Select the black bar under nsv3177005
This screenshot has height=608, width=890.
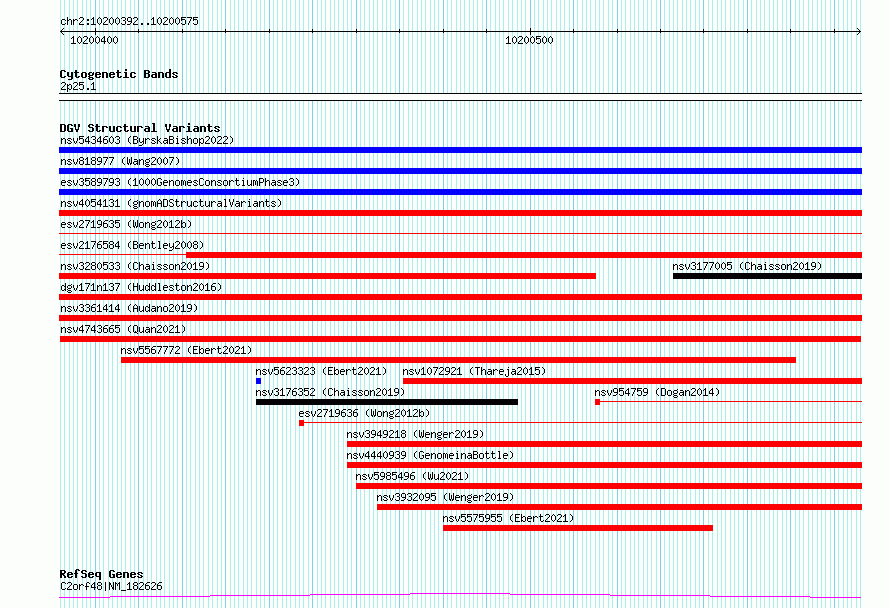point(767,276)
